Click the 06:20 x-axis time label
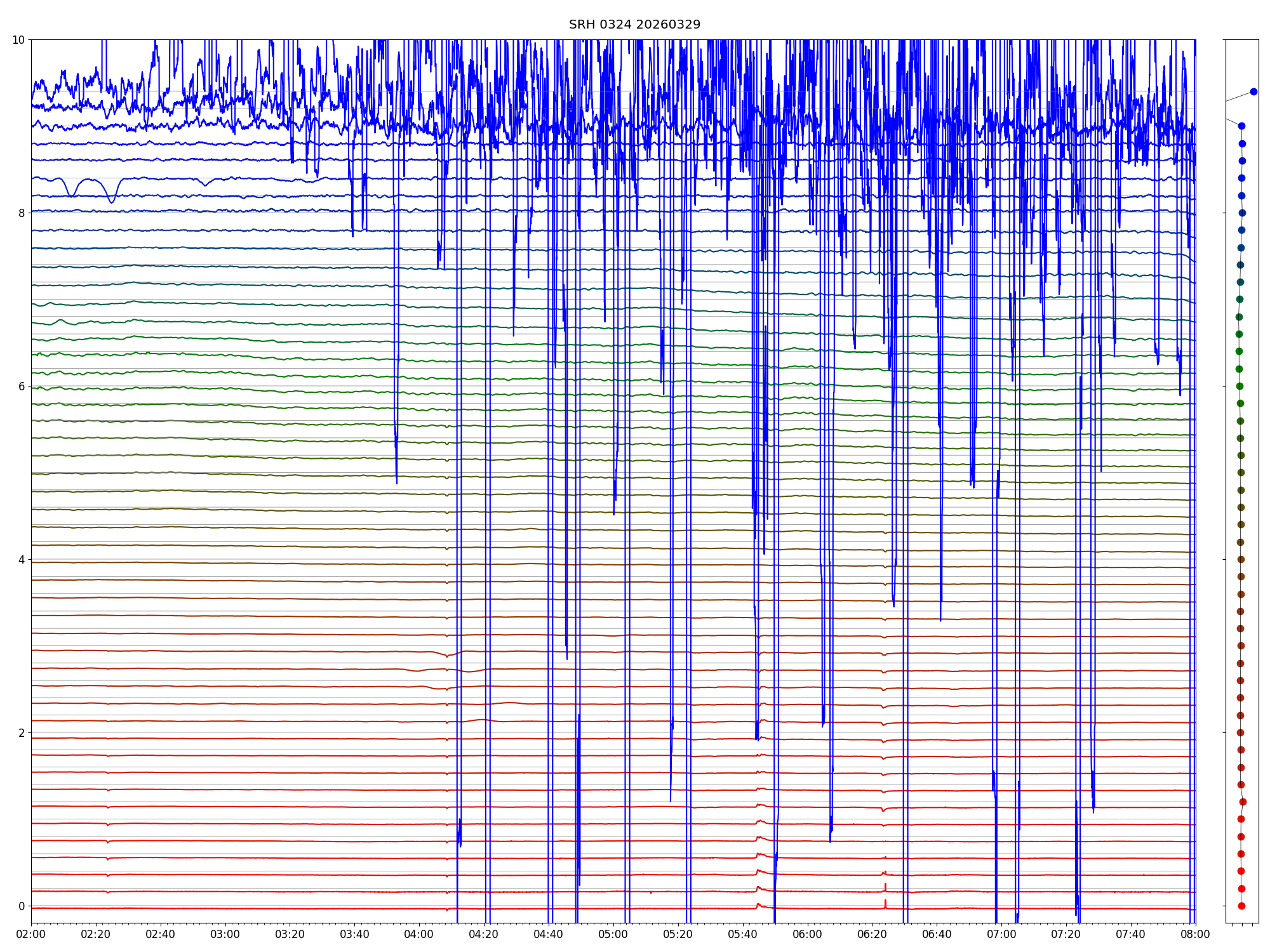1270x952 pixels. (x=872, y=934)
